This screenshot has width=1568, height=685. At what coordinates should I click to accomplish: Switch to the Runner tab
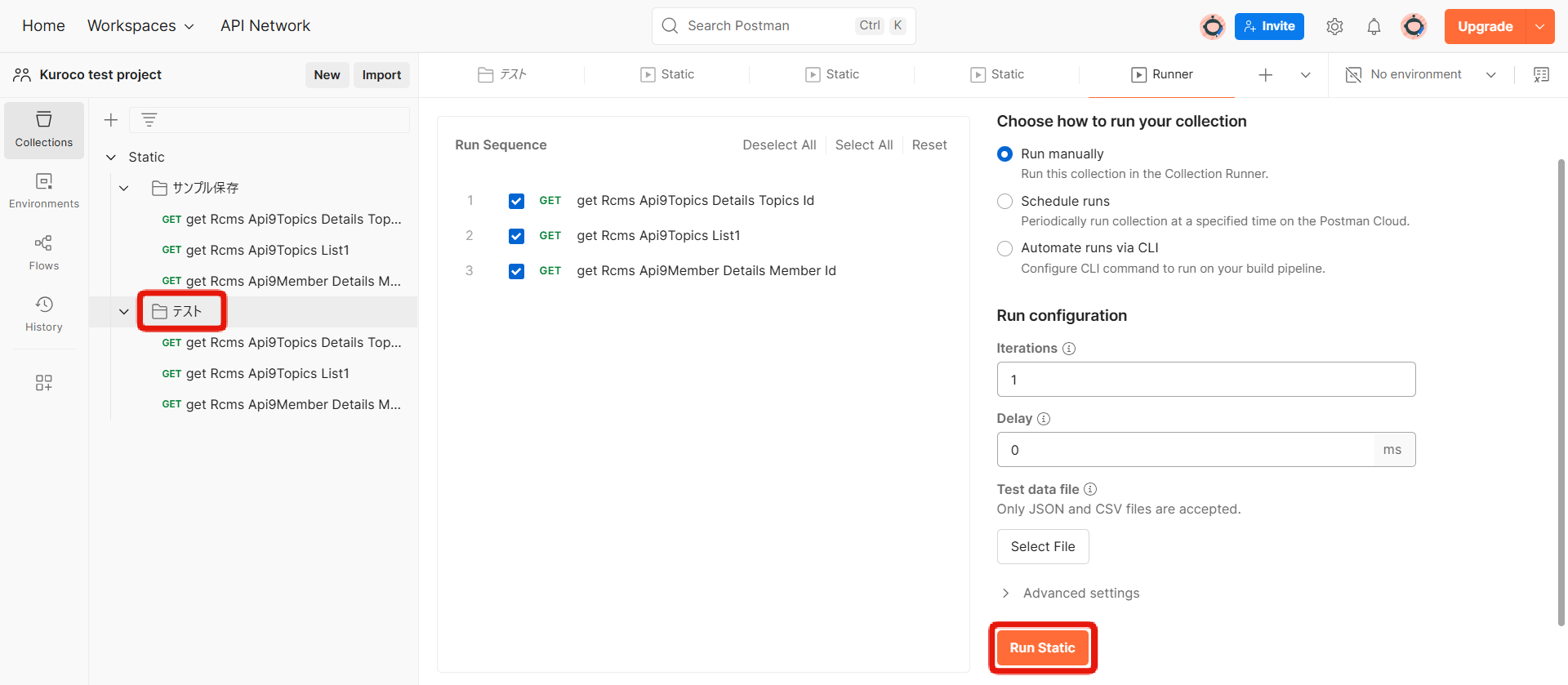tap(1162, 74)
